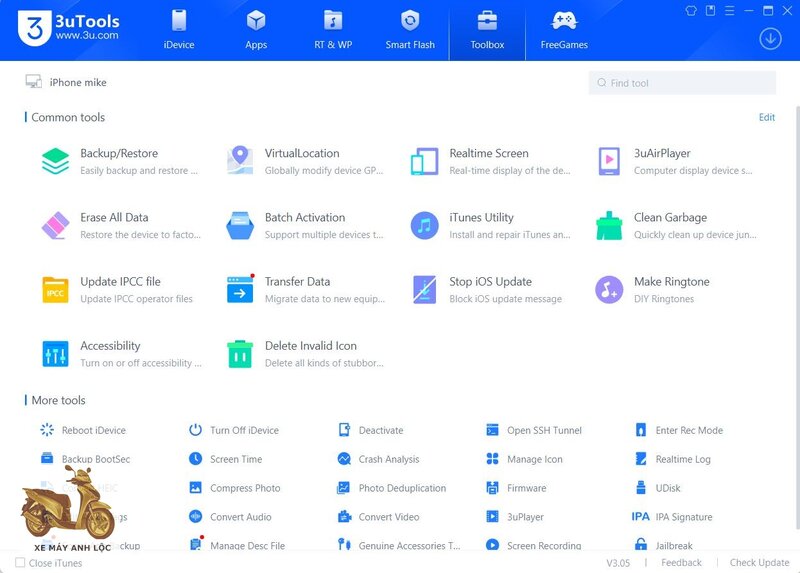Toggle the Close iTunes checkbox
Viewport: 800px width, 573px height.
[x=20, y=562]
